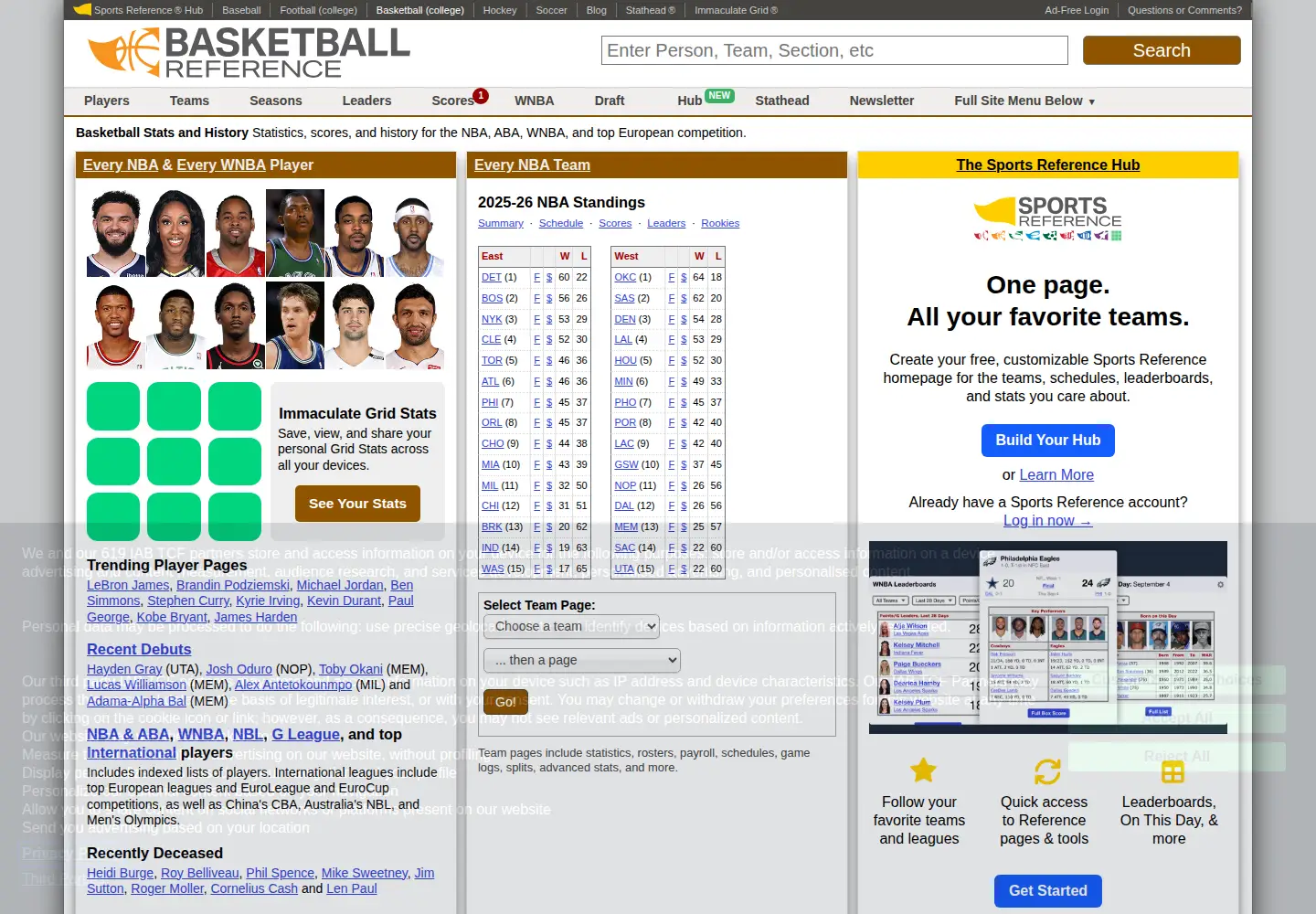This screenshot has width=1316, height=914.
Task: Open the Choose a team dropdown
Action: pyautogui.click(x=571, y=626)
